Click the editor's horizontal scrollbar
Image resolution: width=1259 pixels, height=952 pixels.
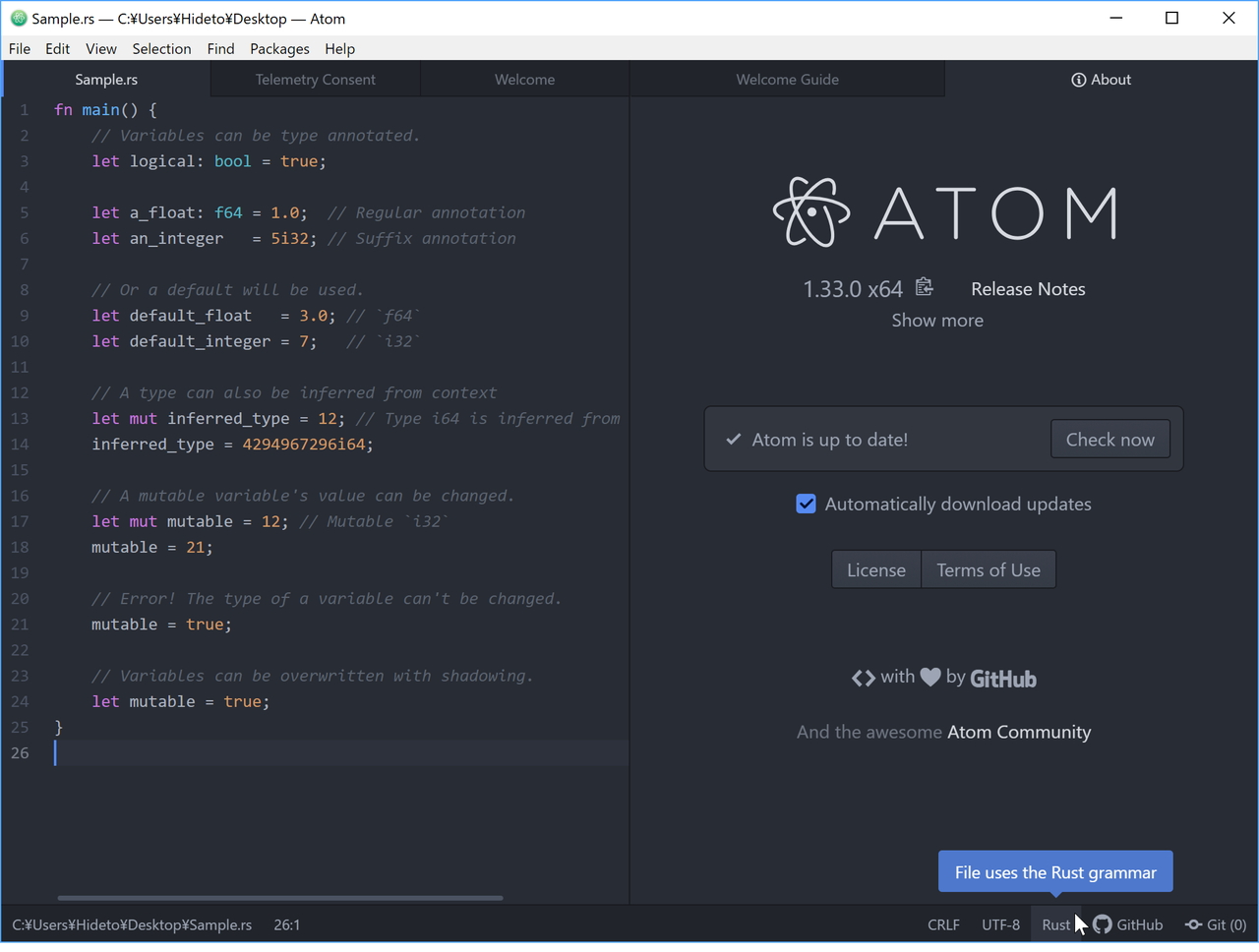278,898
